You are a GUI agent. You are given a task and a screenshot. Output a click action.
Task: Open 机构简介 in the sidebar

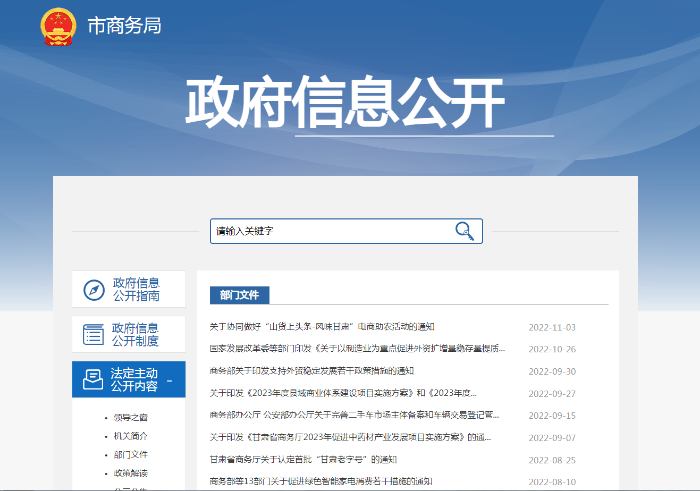click(x=130, y=436)
